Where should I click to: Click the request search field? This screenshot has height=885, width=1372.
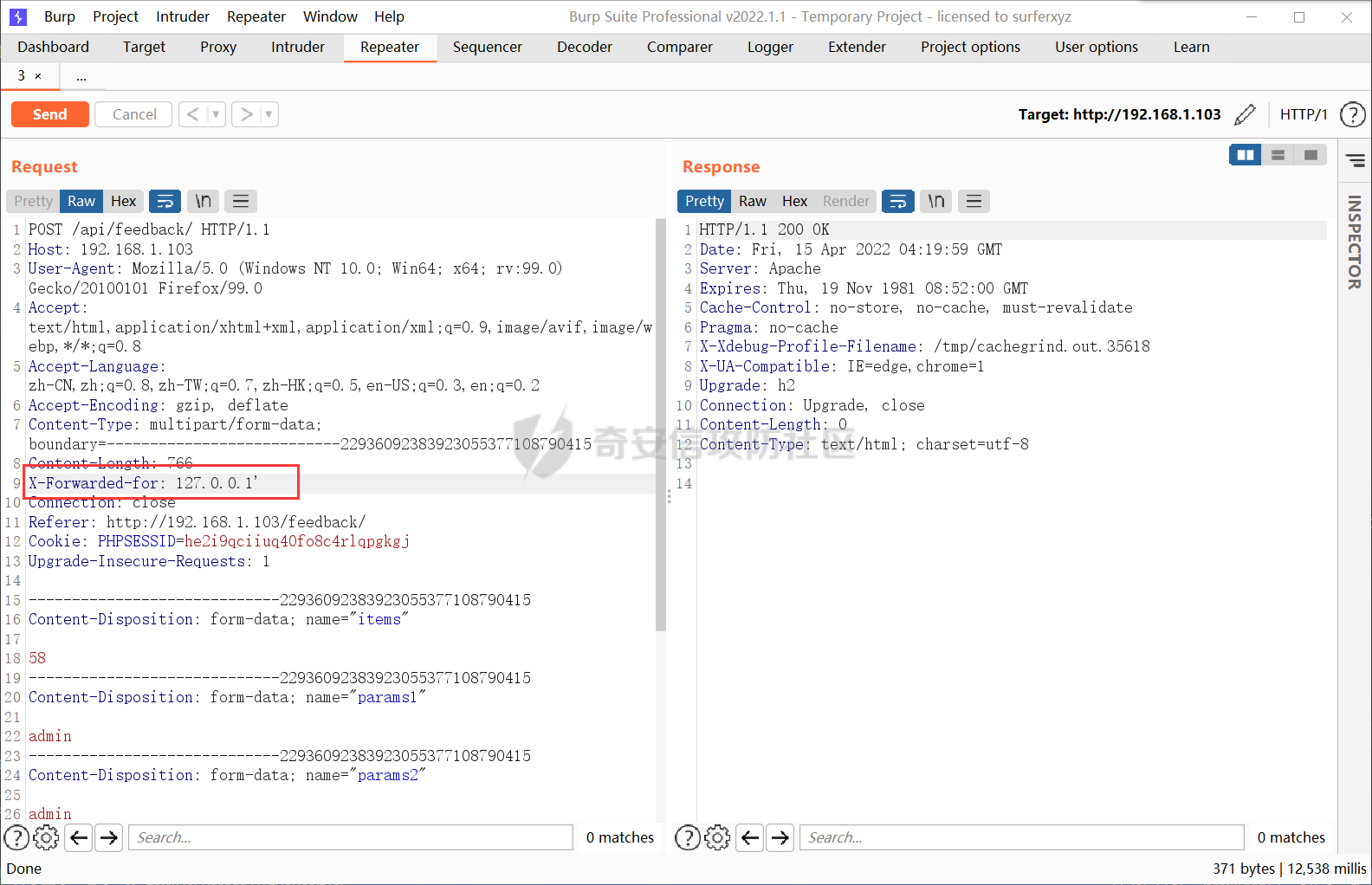point(351,837)
